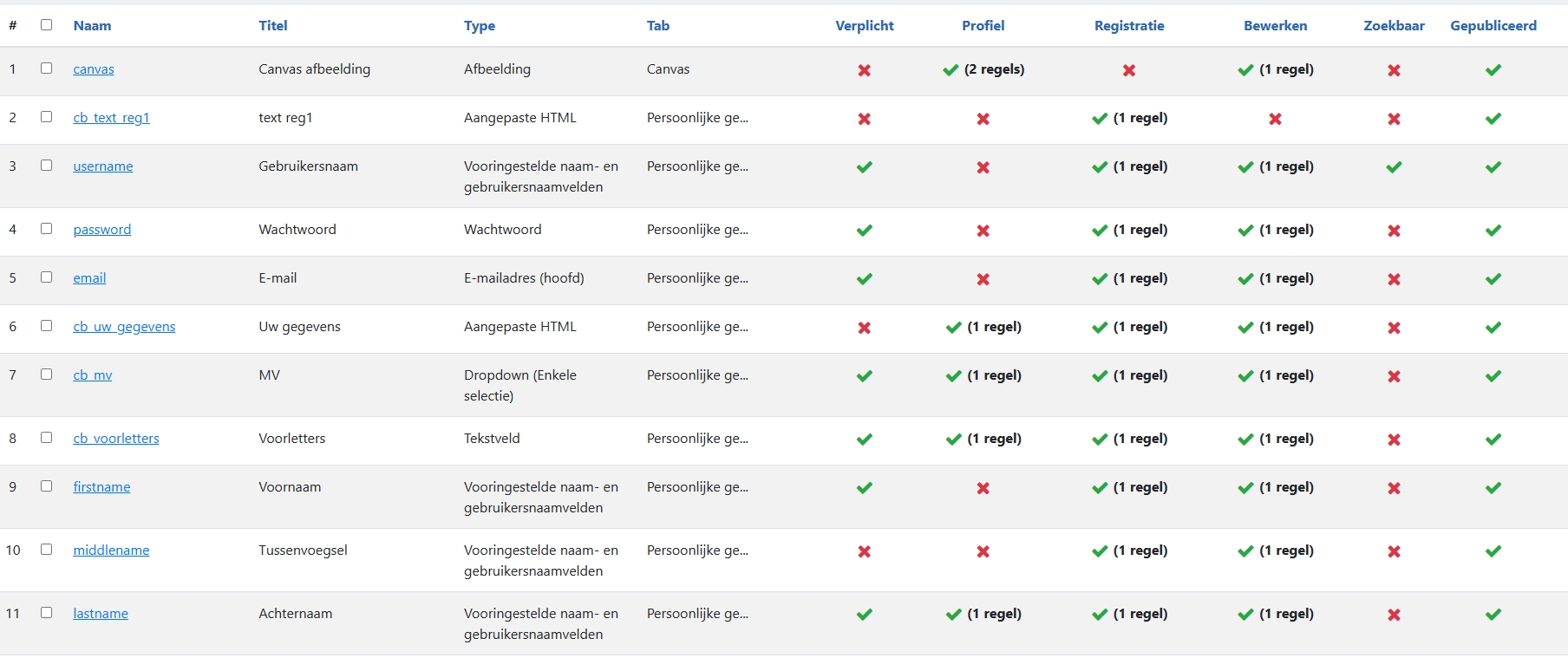Open the middlename field link
This screenshot has width=1568, height=658.
(111, 551)
